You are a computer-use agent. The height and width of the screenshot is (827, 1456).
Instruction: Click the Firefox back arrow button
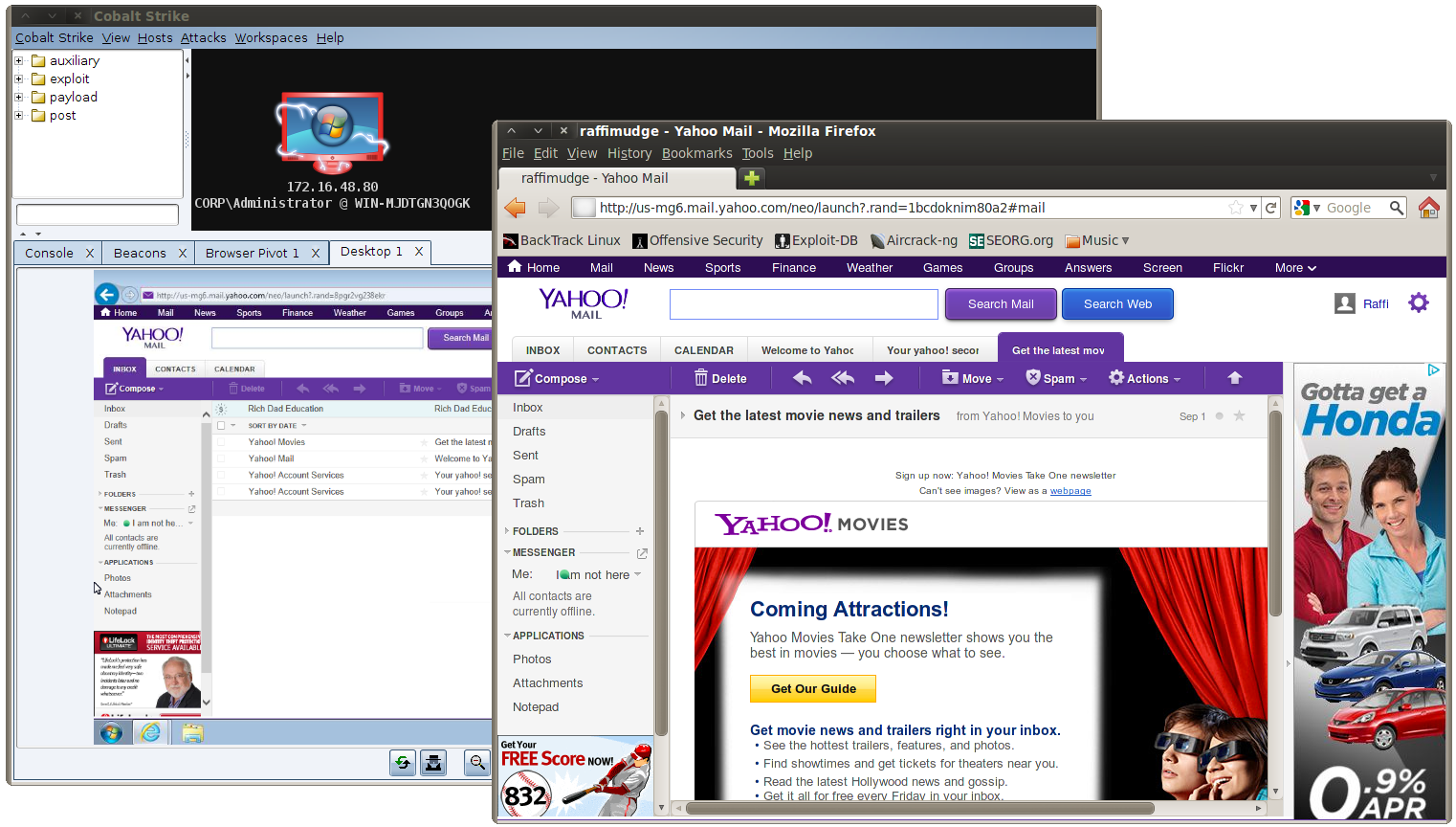516,208
